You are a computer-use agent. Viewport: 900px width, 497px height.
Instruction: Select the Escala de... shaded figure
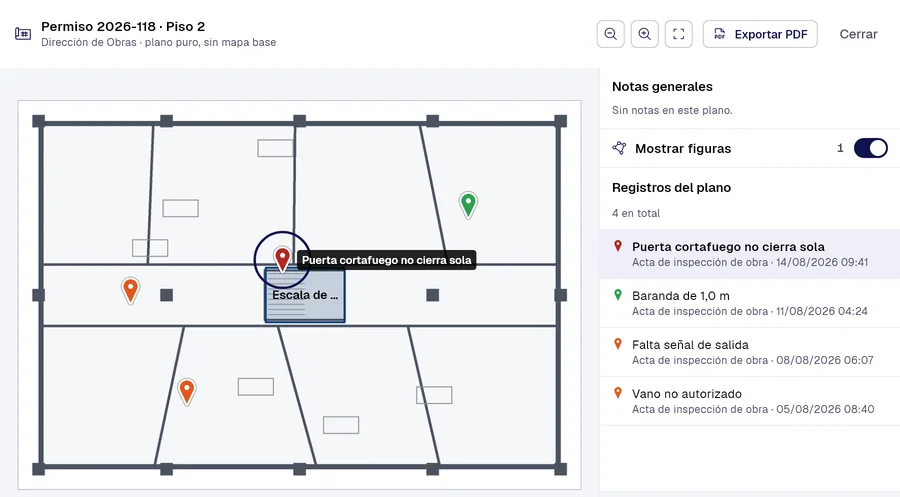pyautogui.click(x=305, y=295)
